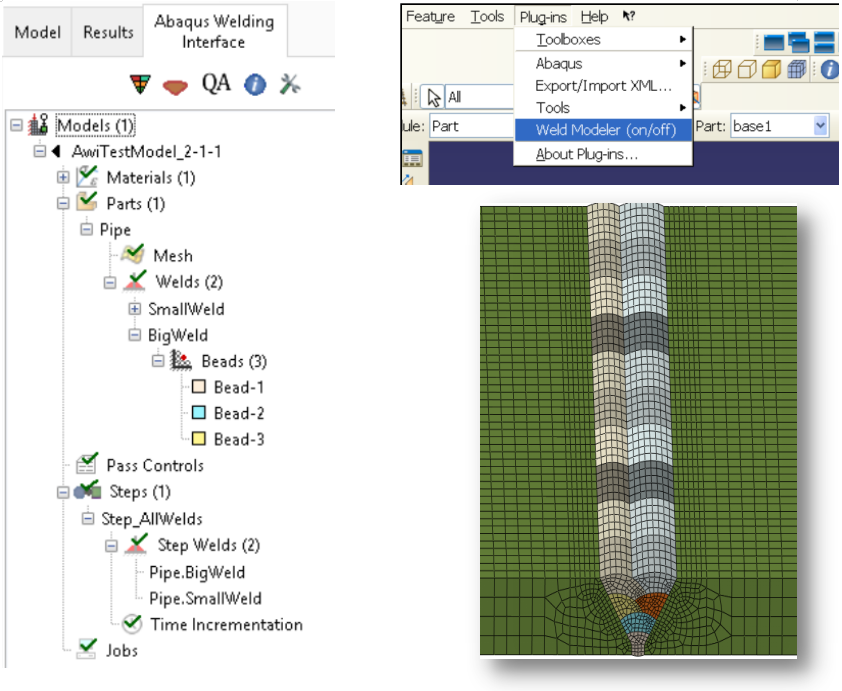Collapse the Pipe node
This screenshot has width=842, height=691.
click(x=86, y=229)
